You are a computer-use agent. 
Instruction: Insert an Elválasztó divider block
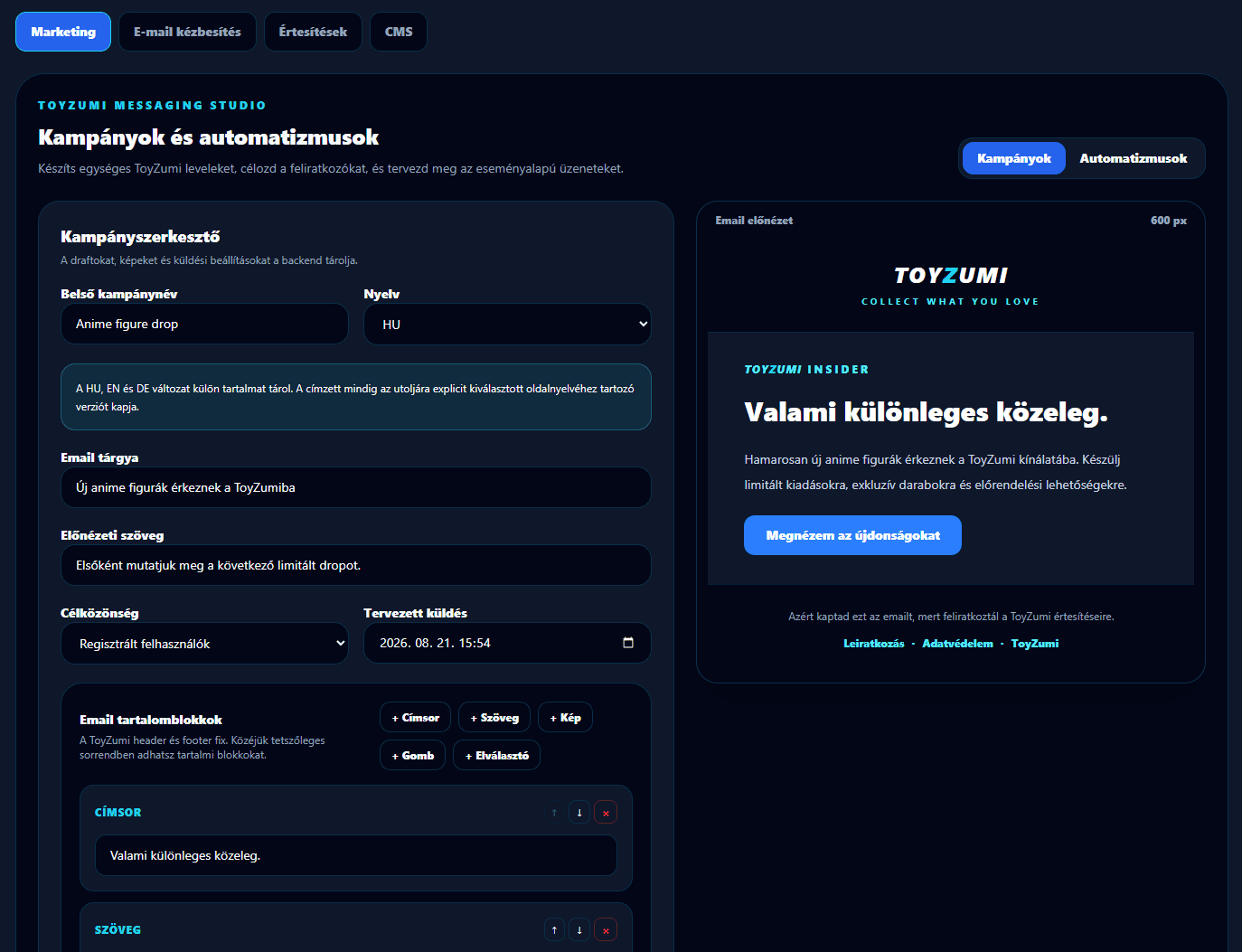(497, 756)
